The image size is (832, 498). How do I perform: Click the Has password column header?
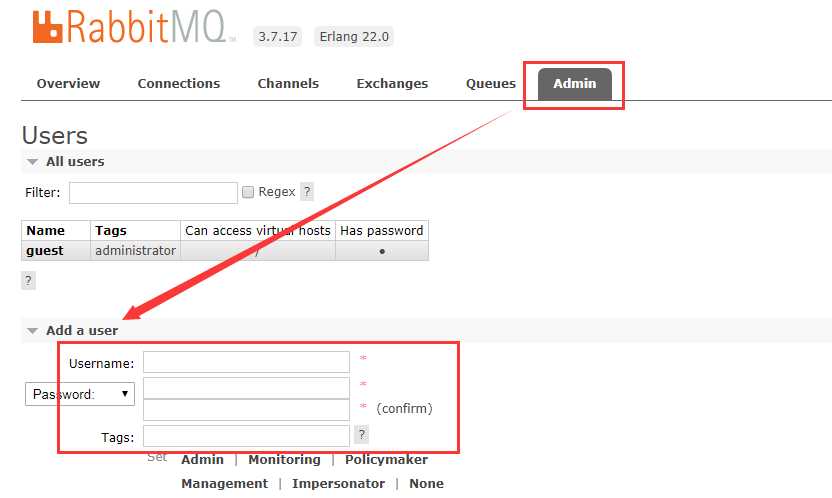point(382,231)
